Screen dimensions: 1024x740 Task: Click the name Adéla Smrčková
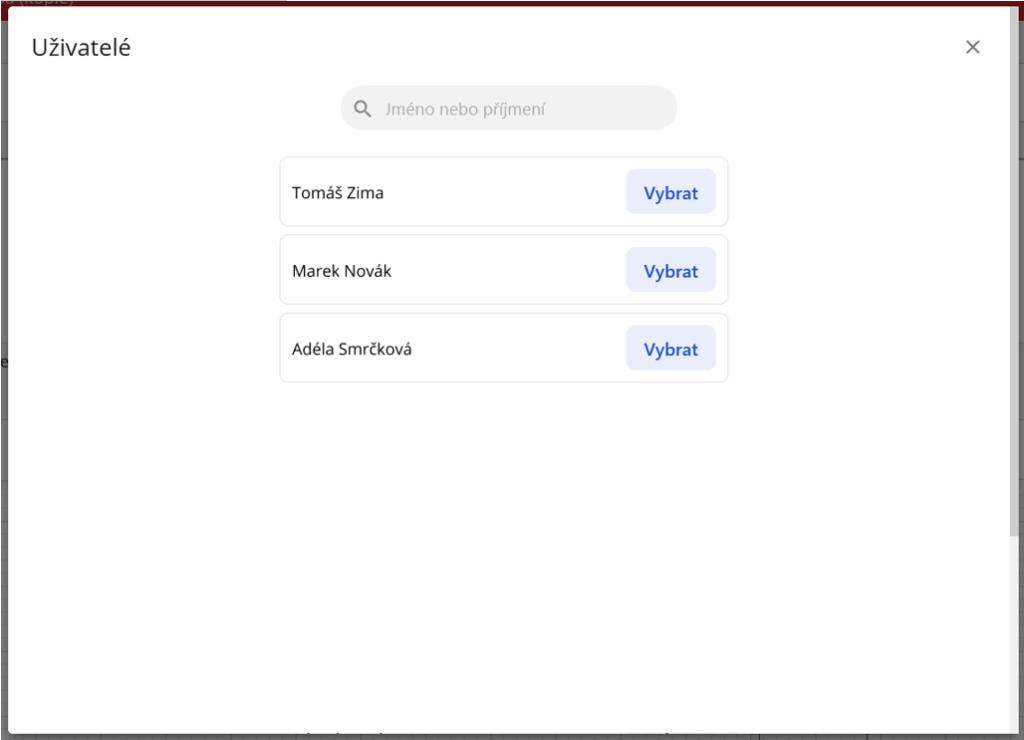coord(351,349)
